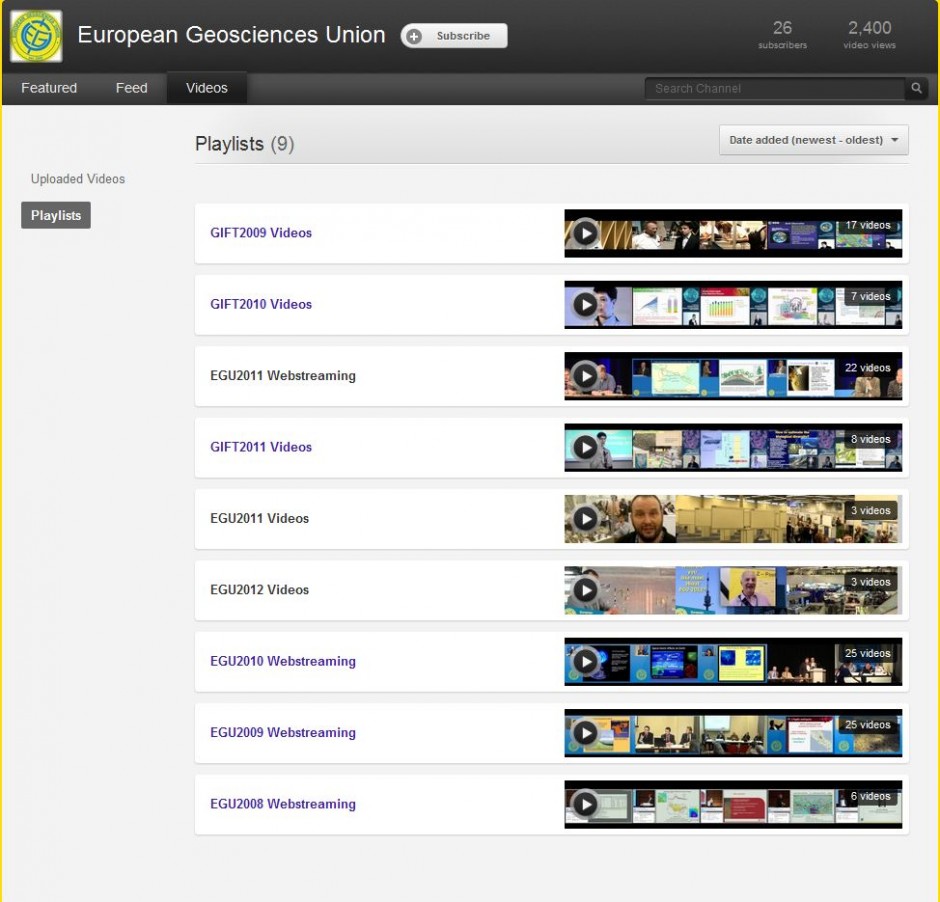Click the Search Channel input field
The image size is (940, 902).
tap(775, 88)
